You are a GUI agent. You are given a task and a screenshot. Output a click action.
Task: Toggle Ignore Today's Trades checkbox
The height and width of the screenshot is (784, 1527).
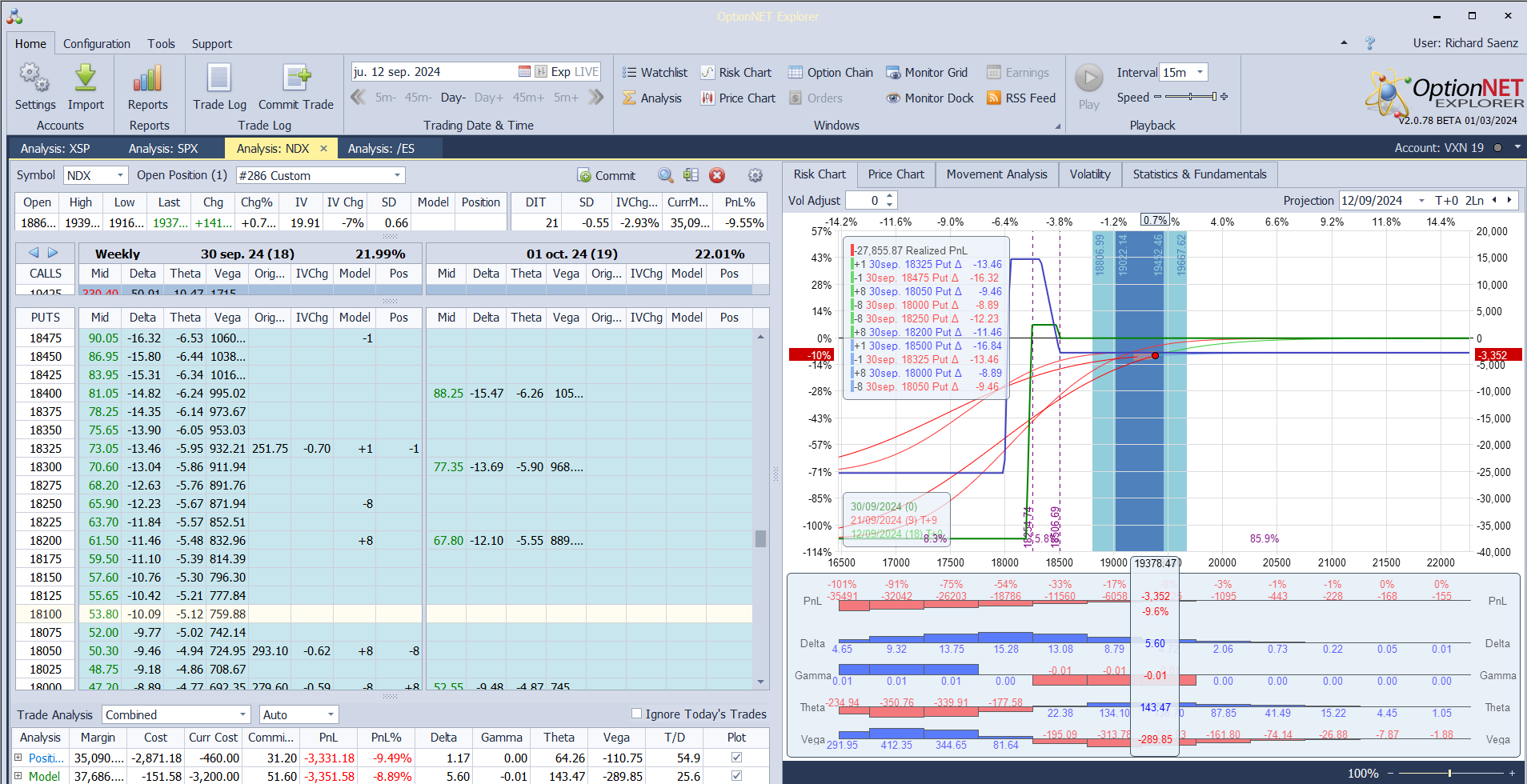(x=637, y=714)
